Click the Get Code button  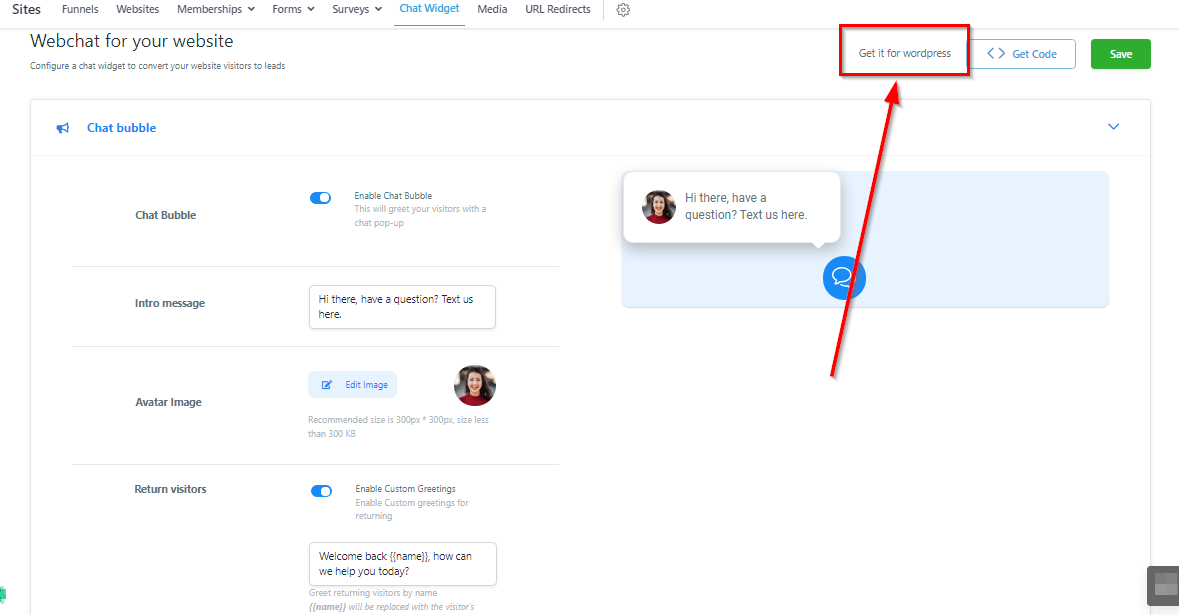pyautogui.click(x=1023, y=54)
